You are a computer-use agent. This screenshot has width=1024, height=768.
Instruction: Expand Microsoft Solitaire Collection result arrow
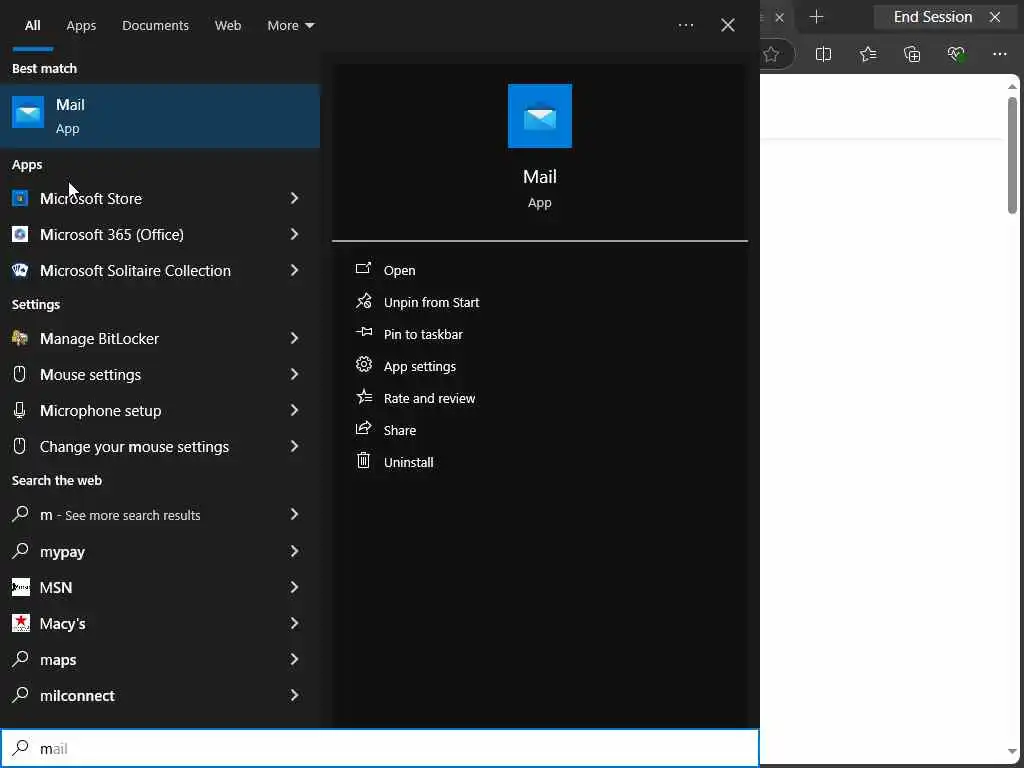point(295,270)
